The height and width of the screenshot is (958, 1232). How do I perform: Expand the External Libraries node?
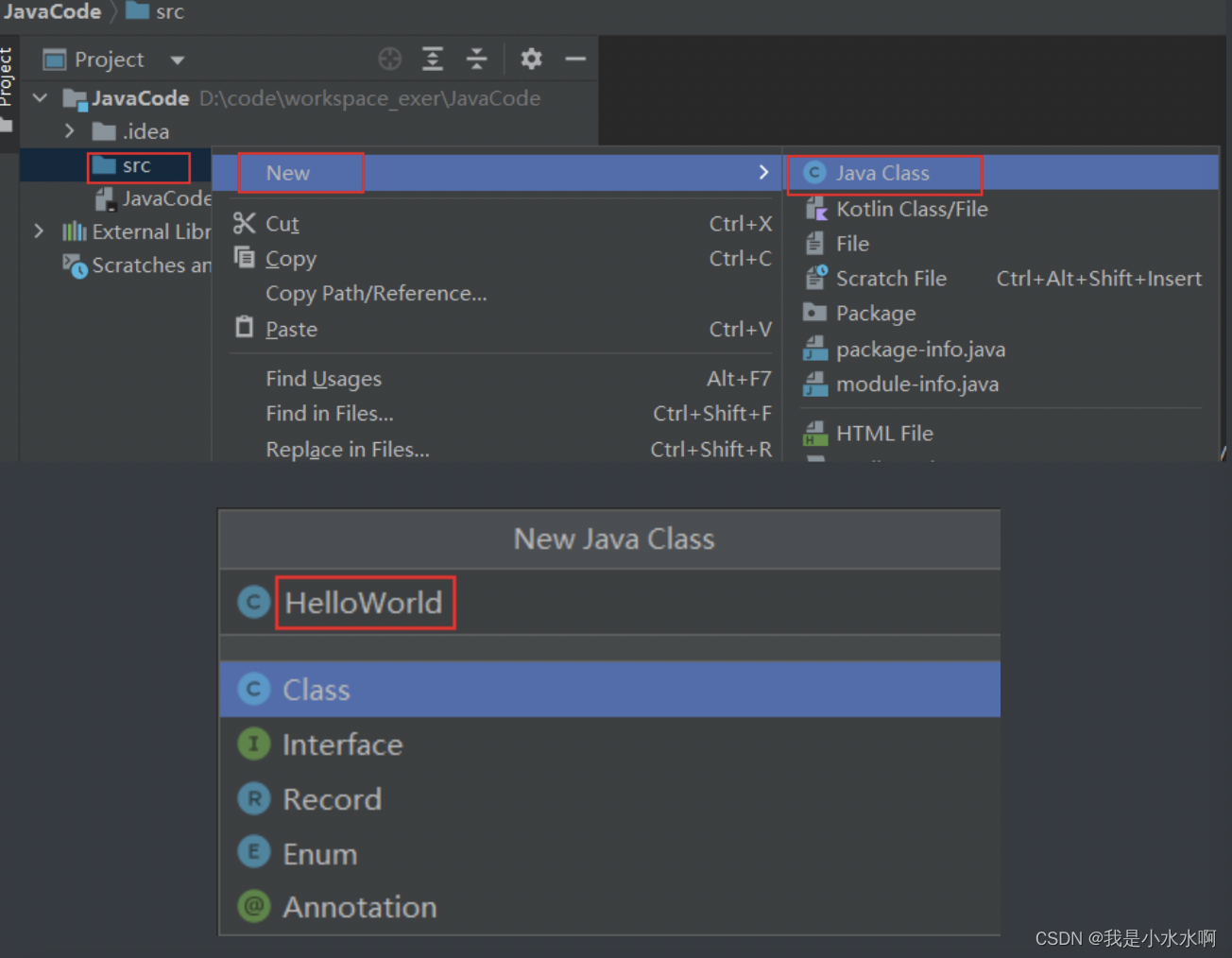point(39,231)
